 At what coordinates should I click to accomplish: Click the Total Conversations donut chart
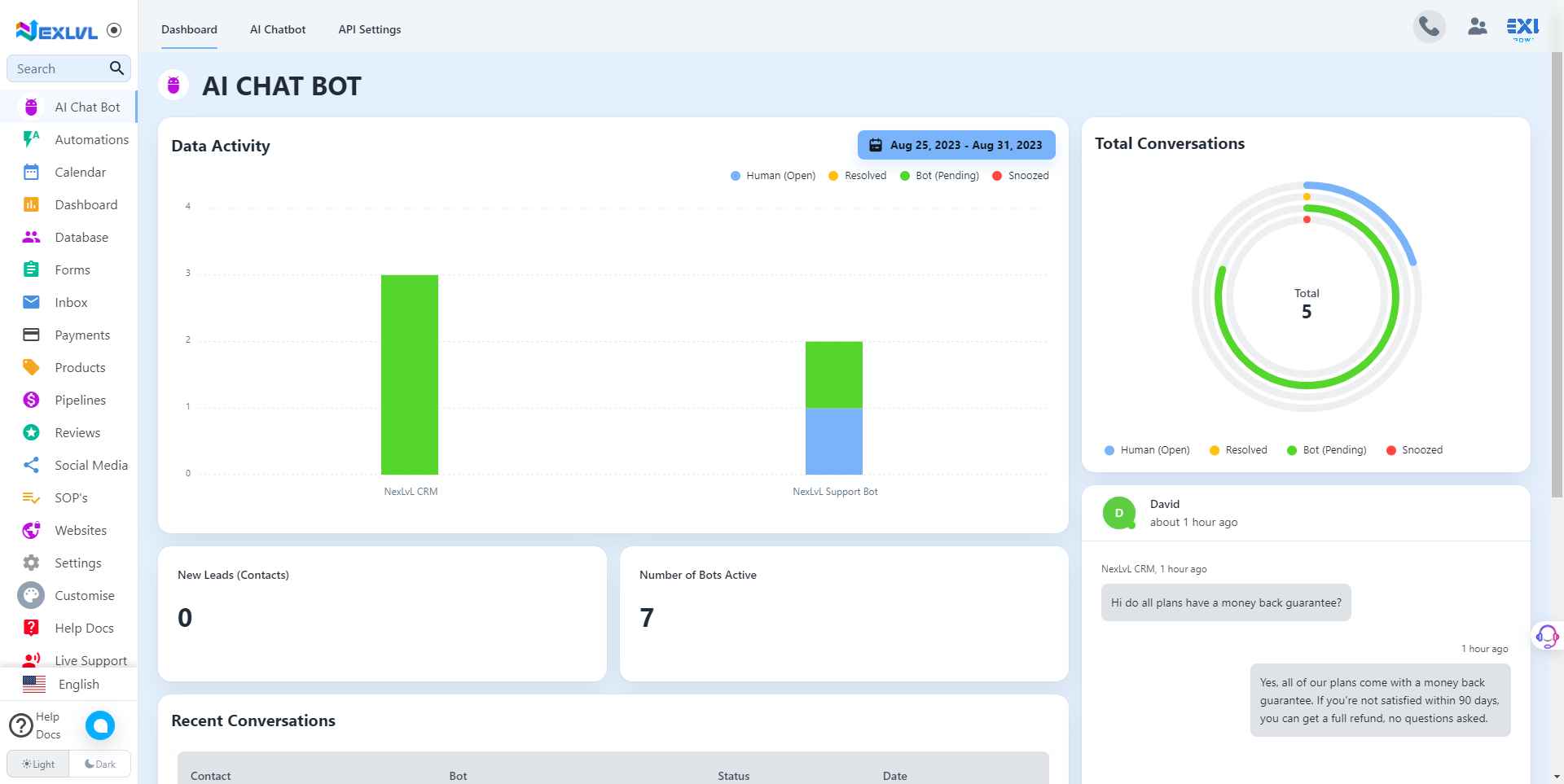(1307, 297)
